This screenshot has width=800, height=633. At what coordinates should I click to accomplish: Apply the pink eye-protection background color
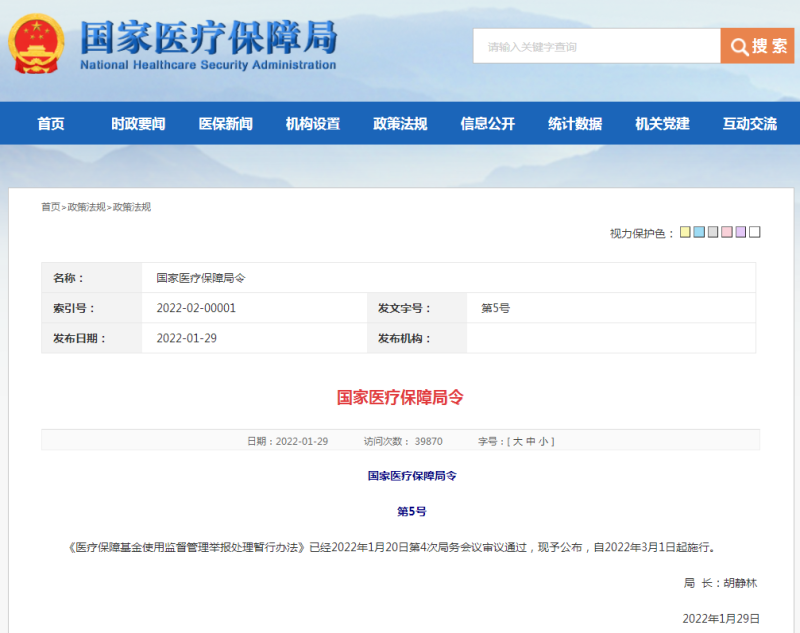(x=727, y=232)
